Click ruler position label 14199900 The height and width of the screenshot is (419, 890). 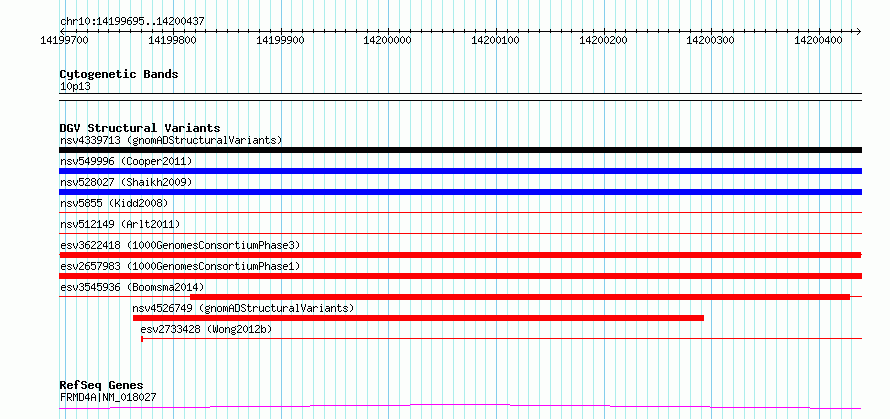280,40
